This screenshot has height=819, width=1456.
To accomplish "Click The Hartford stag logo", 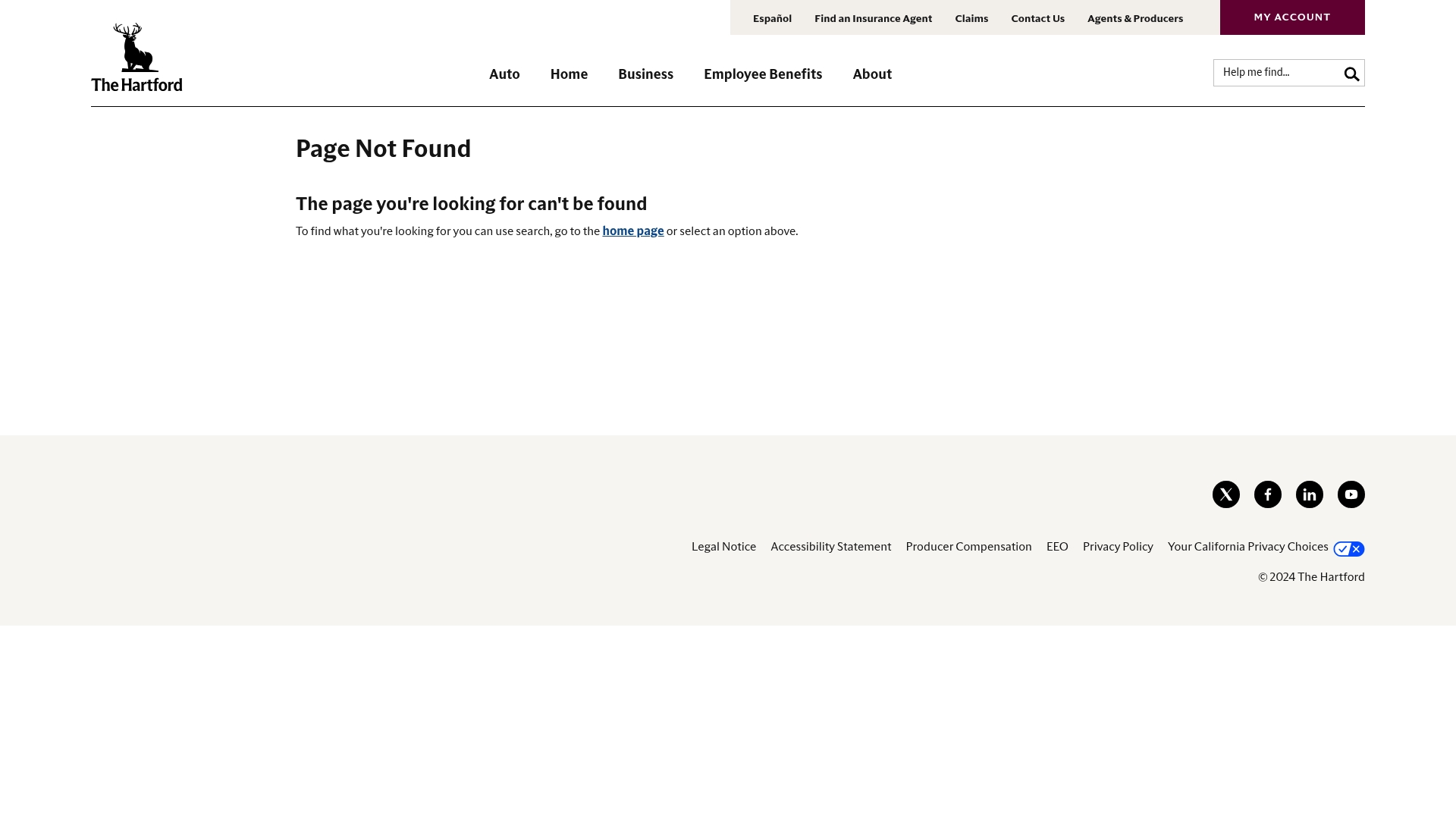I will tap(136, 57).
